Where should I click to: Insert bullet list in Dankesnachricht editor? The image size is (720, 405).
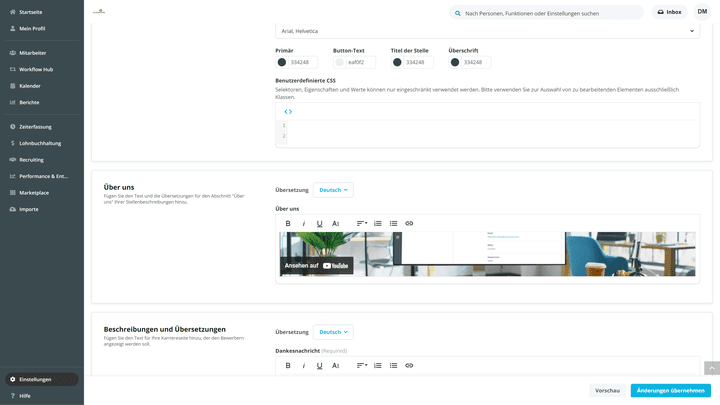[394, 366]
